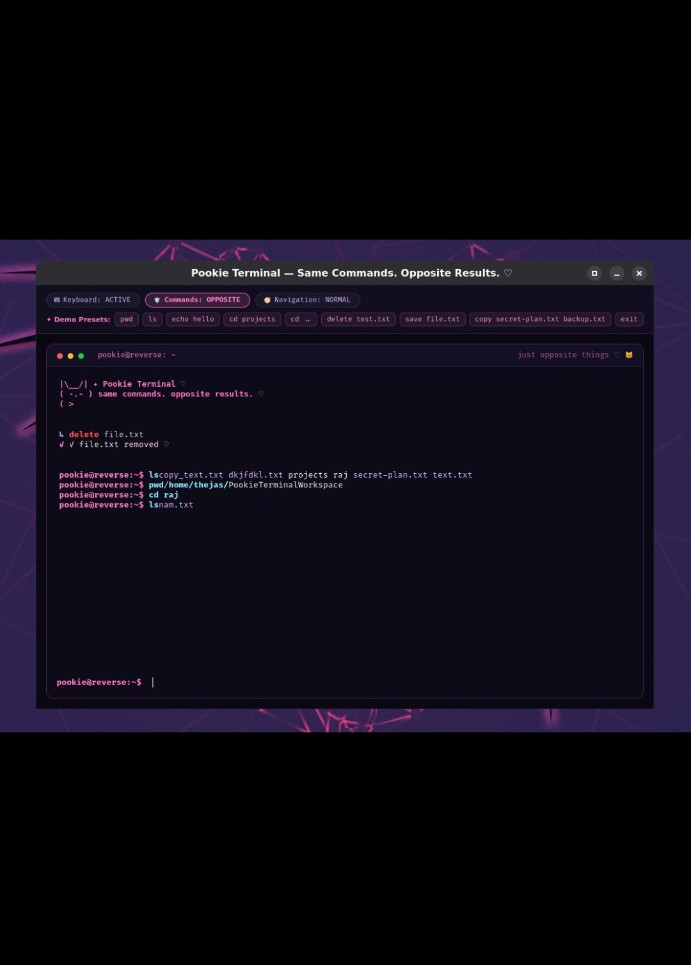The width and height of the screenshot is (691, 965).
Task: Click the keyboard icon in Keyboard pill
Action: click(57, 300)
